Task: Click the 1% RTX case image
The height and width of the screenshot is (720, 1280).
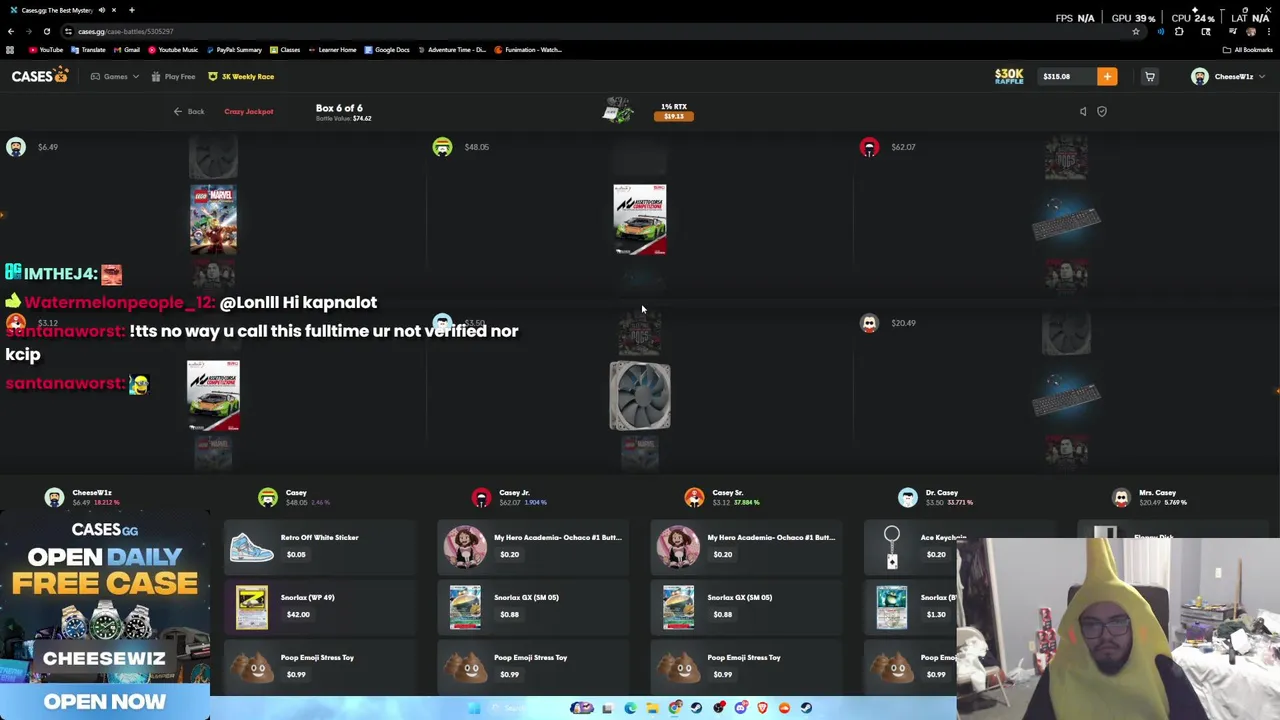Action: 618,110
